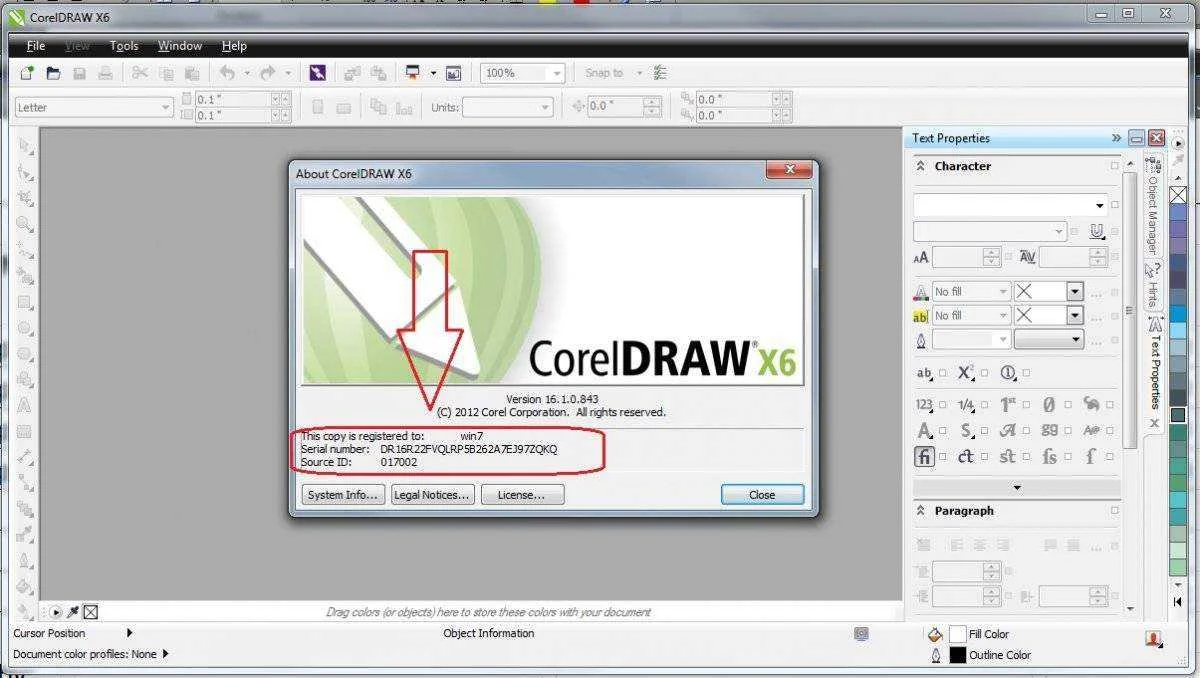
Task: Click the New document icon
Action: (x=27, y=73)
